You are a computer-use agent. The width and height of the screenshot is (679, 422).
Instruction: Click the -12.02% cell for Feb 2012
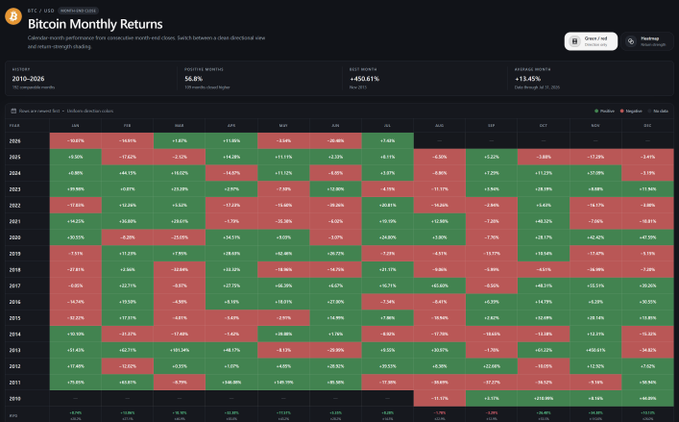pyautogui.click(x=127, y=366)
